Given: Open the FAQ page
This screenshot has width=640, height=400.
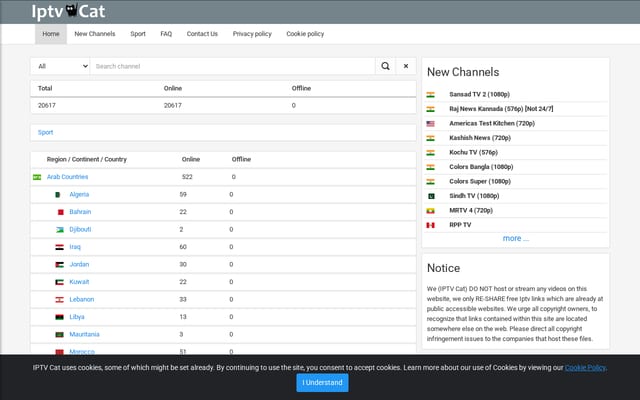Looking at the screenshot, I should (166, 34).
